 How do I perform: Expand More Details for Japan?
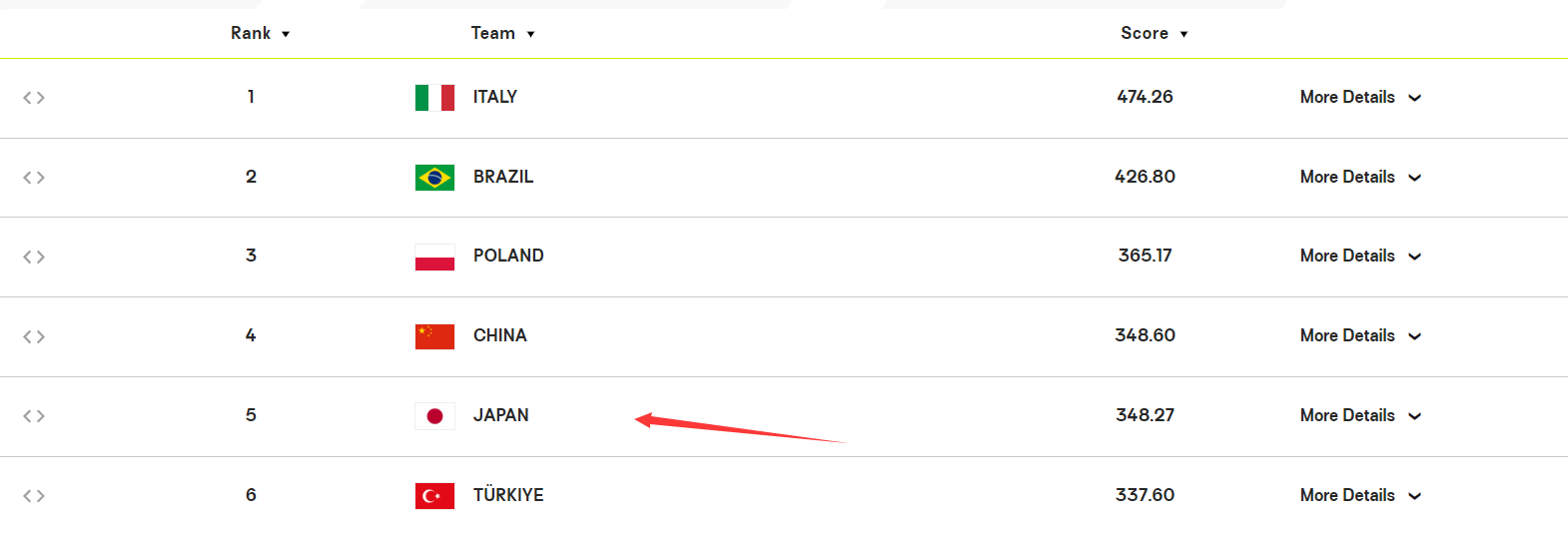point(1360,415)
